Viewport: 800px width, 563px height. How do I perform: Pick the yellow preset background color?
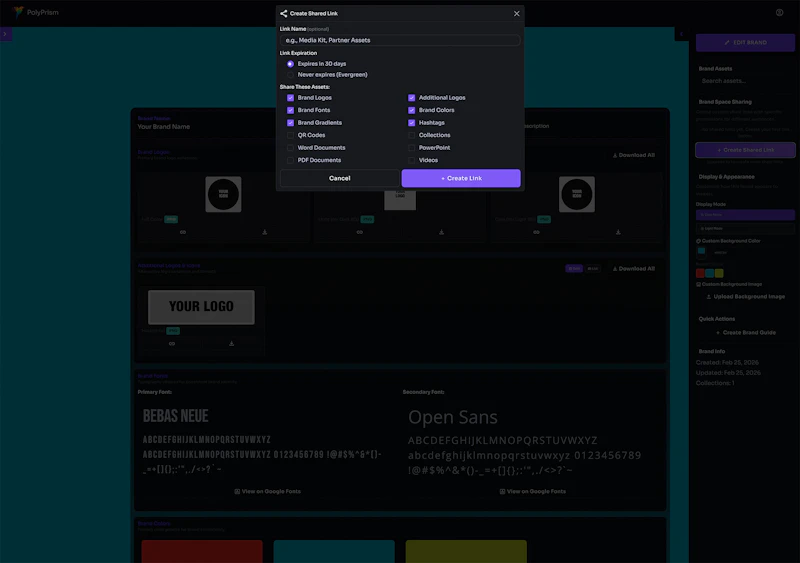719,273
